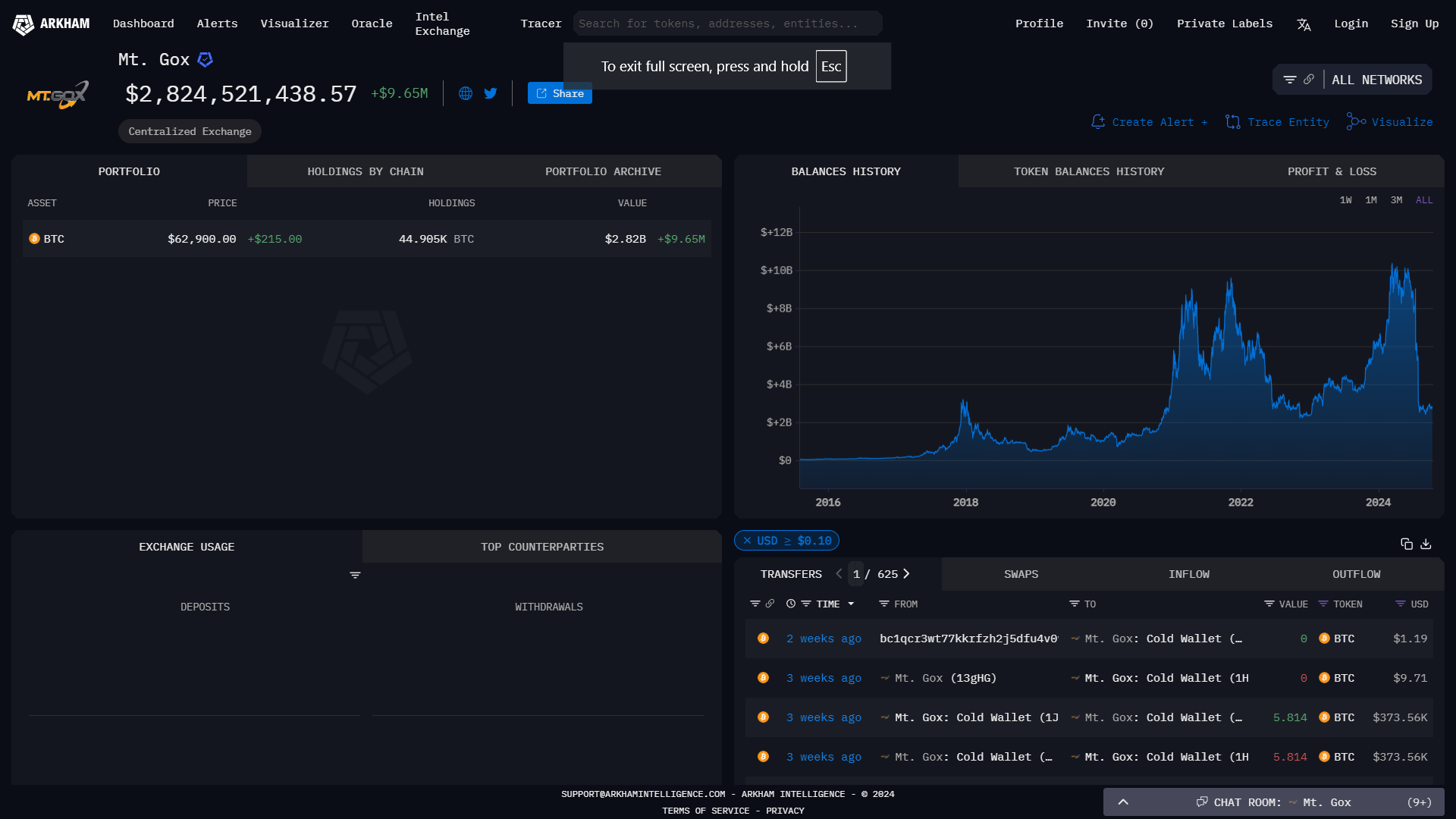Open the Visualizer page
1456x819 pixels.
[294, 24]
